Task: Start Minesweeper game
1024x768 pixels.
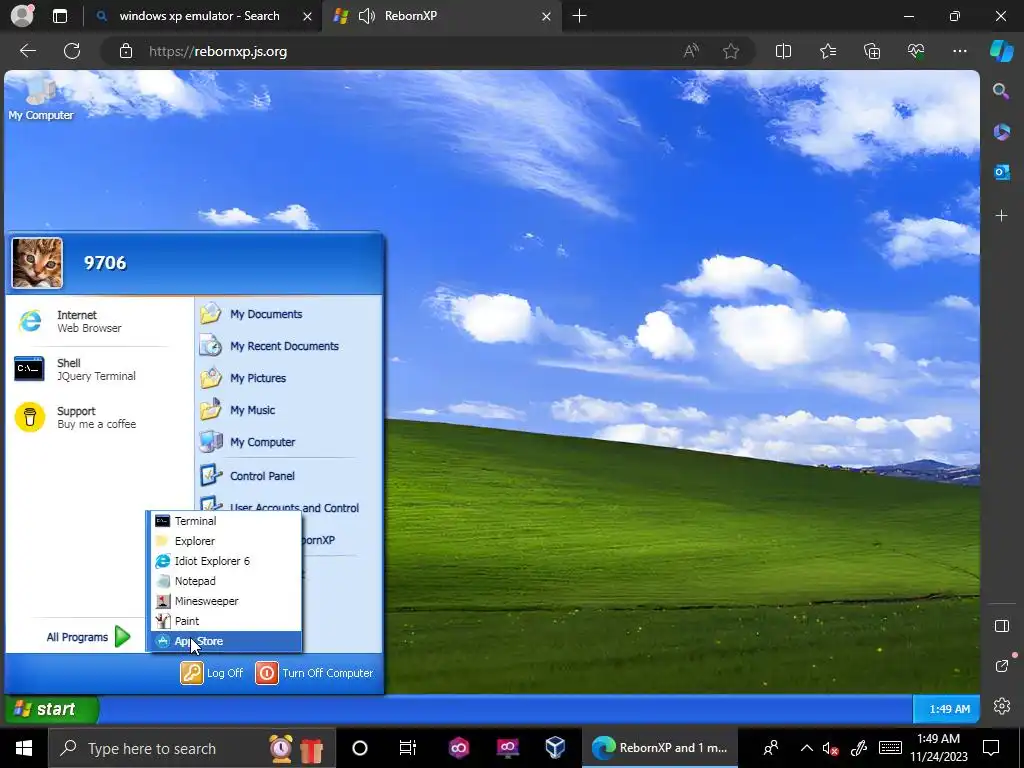Action: (x=226, y=601)
